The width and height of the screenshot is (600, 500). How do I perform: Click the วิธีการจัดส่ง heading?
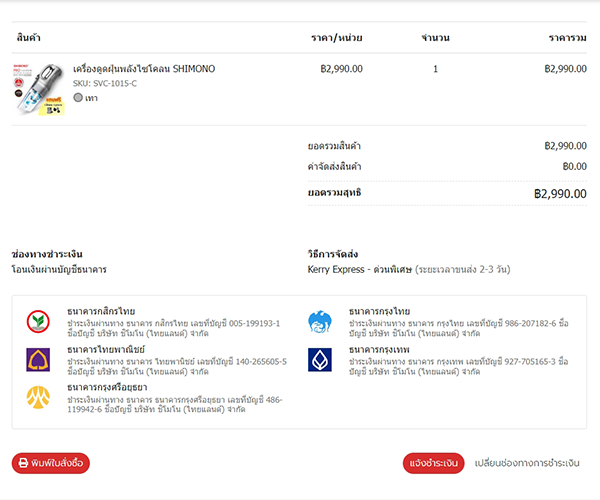[333, 254]
